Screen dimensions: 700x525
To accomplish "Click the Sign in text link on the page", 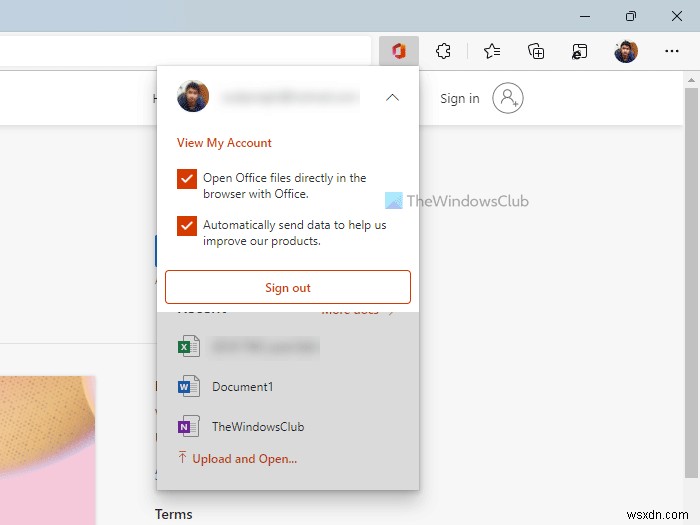I will click(x=459, y=98).
